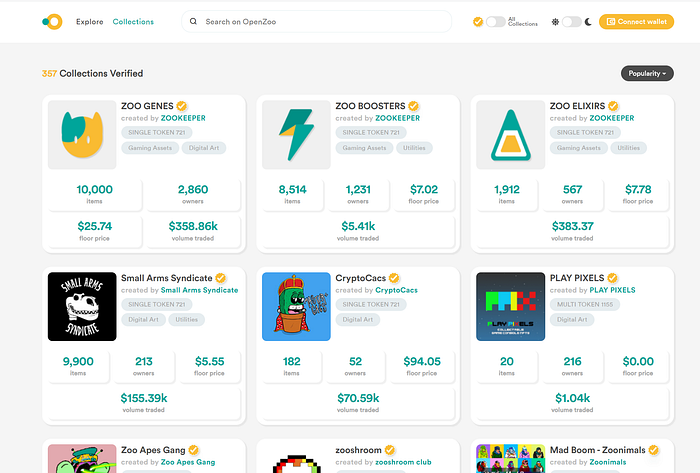Click verified badge beside Mad Boom - Zoonimals
The image size is (700, 473).
click(x=654, y=450)
